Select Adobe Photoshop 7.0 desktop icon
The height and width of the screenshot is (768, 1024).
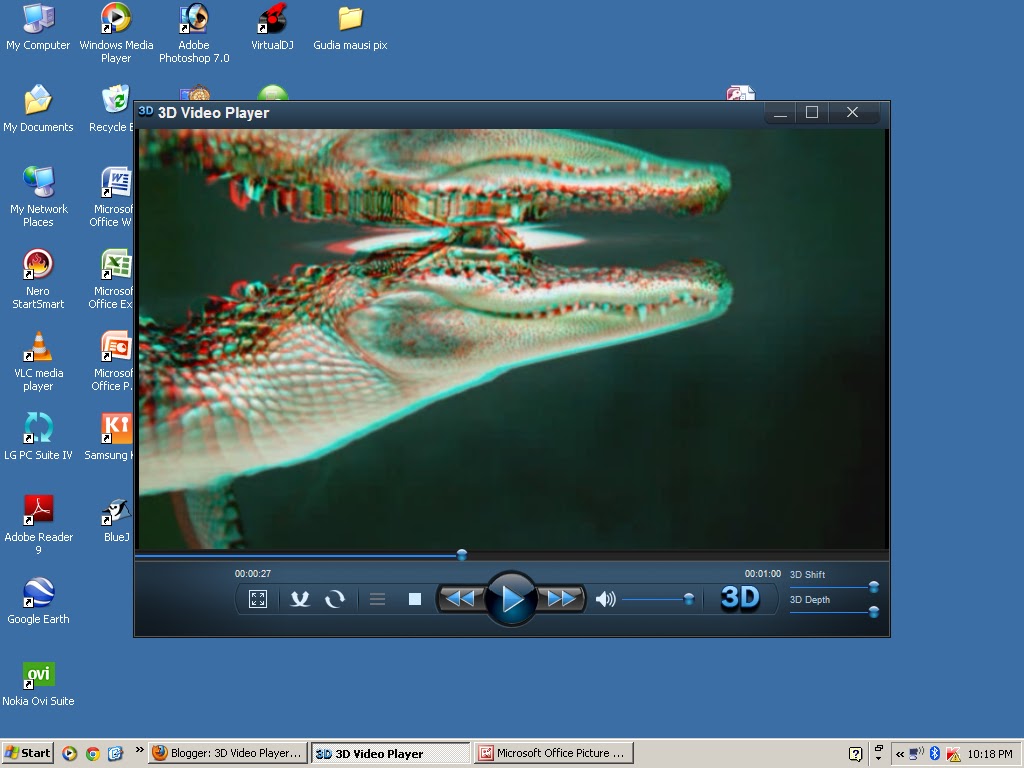click(x=194, y=33)
